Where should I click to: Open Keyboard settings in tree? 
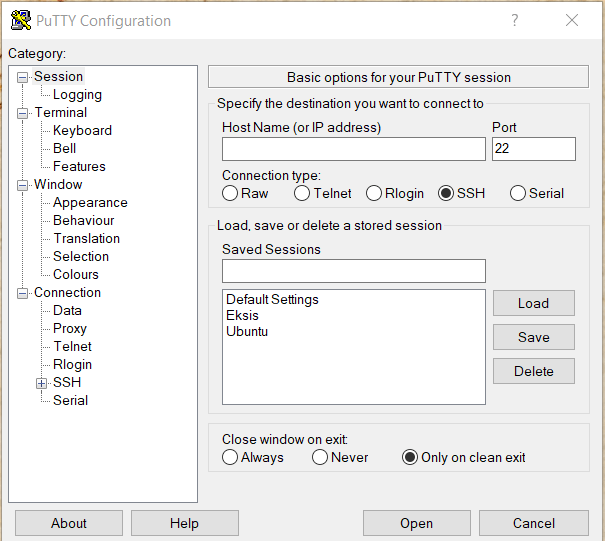click(x=82, y=130)
